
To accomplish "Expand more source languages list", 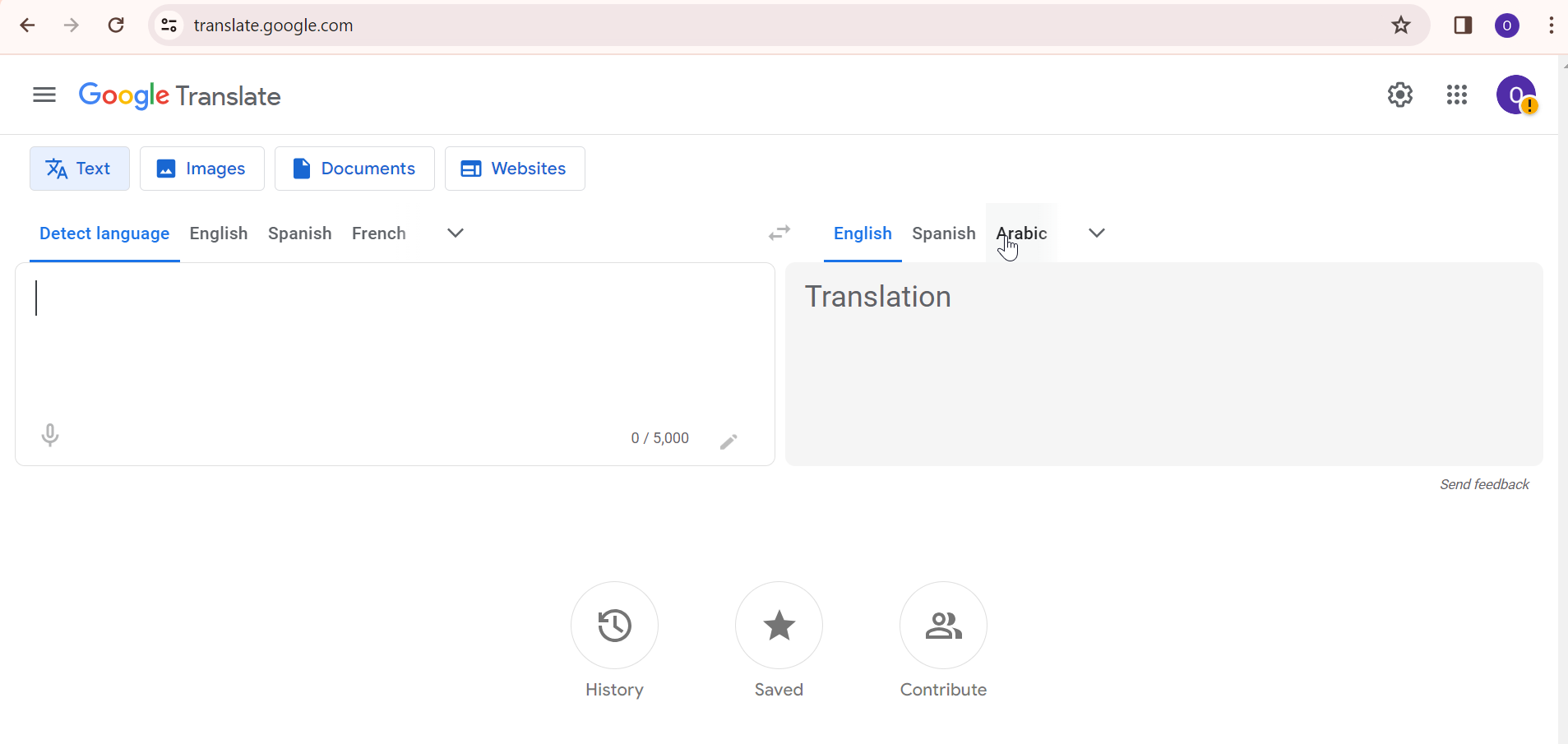I will point(456,233).
